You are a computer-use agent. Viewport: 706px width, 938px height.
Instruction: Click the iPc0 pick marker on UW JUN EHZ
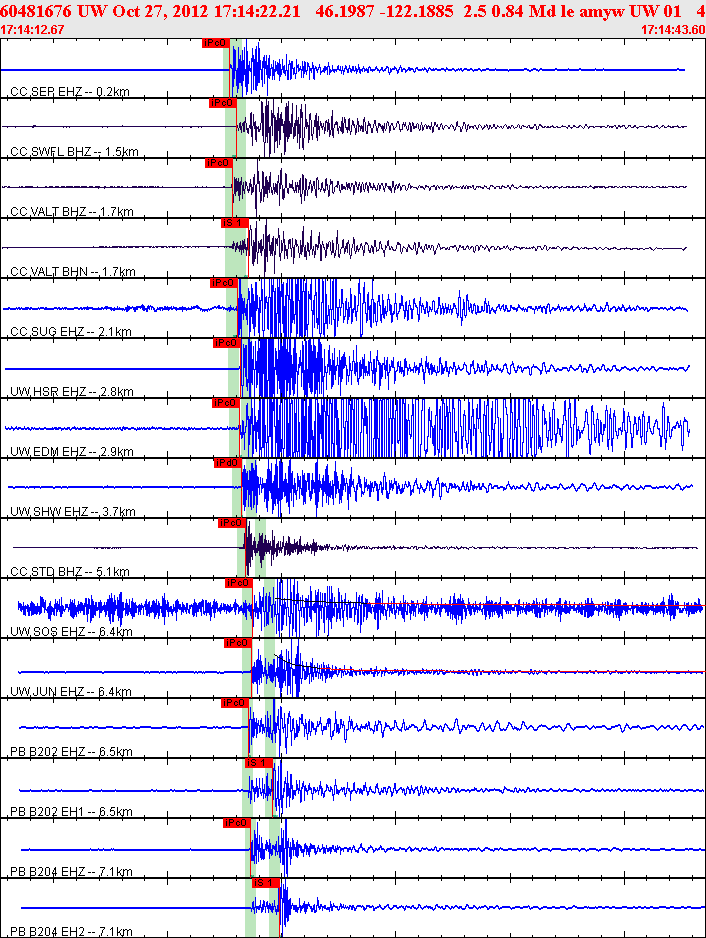(x=238, y=642)
